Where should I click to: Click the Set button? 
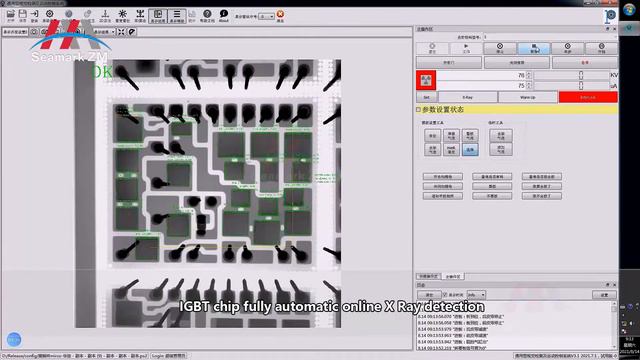tap(426, 97)
